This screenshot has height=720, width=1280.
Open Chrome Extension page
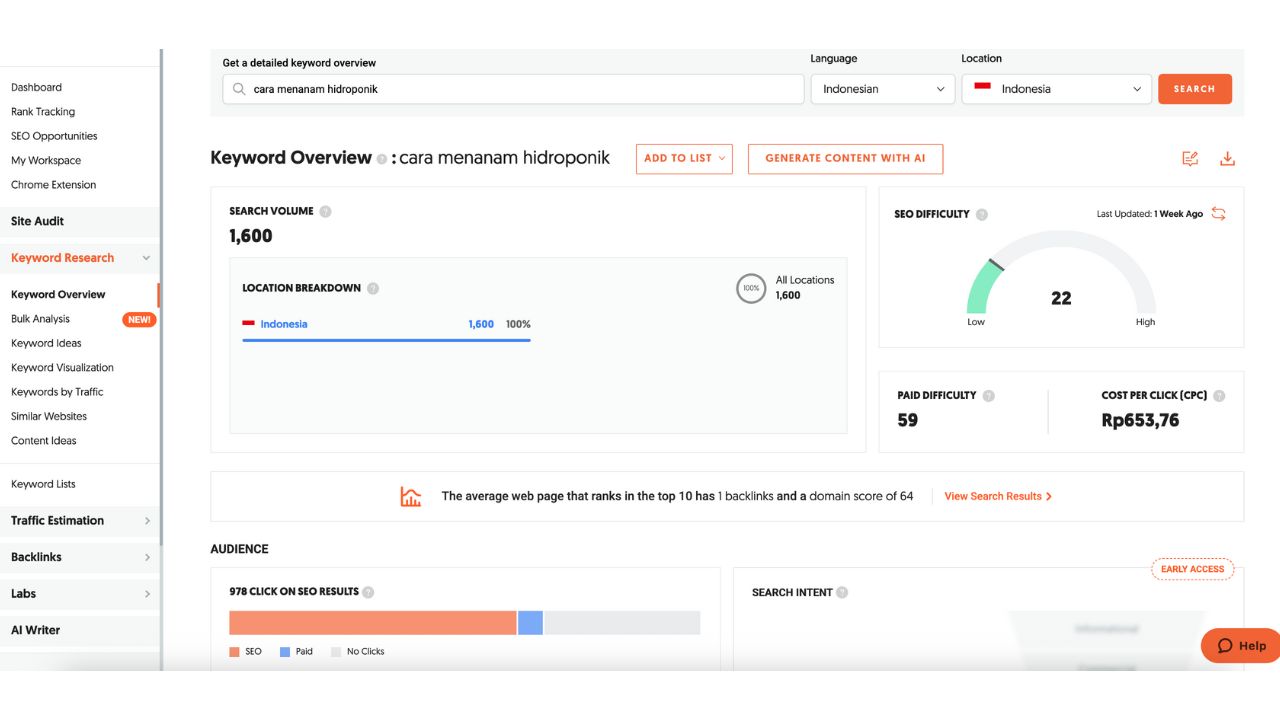(x=54, y=185)
